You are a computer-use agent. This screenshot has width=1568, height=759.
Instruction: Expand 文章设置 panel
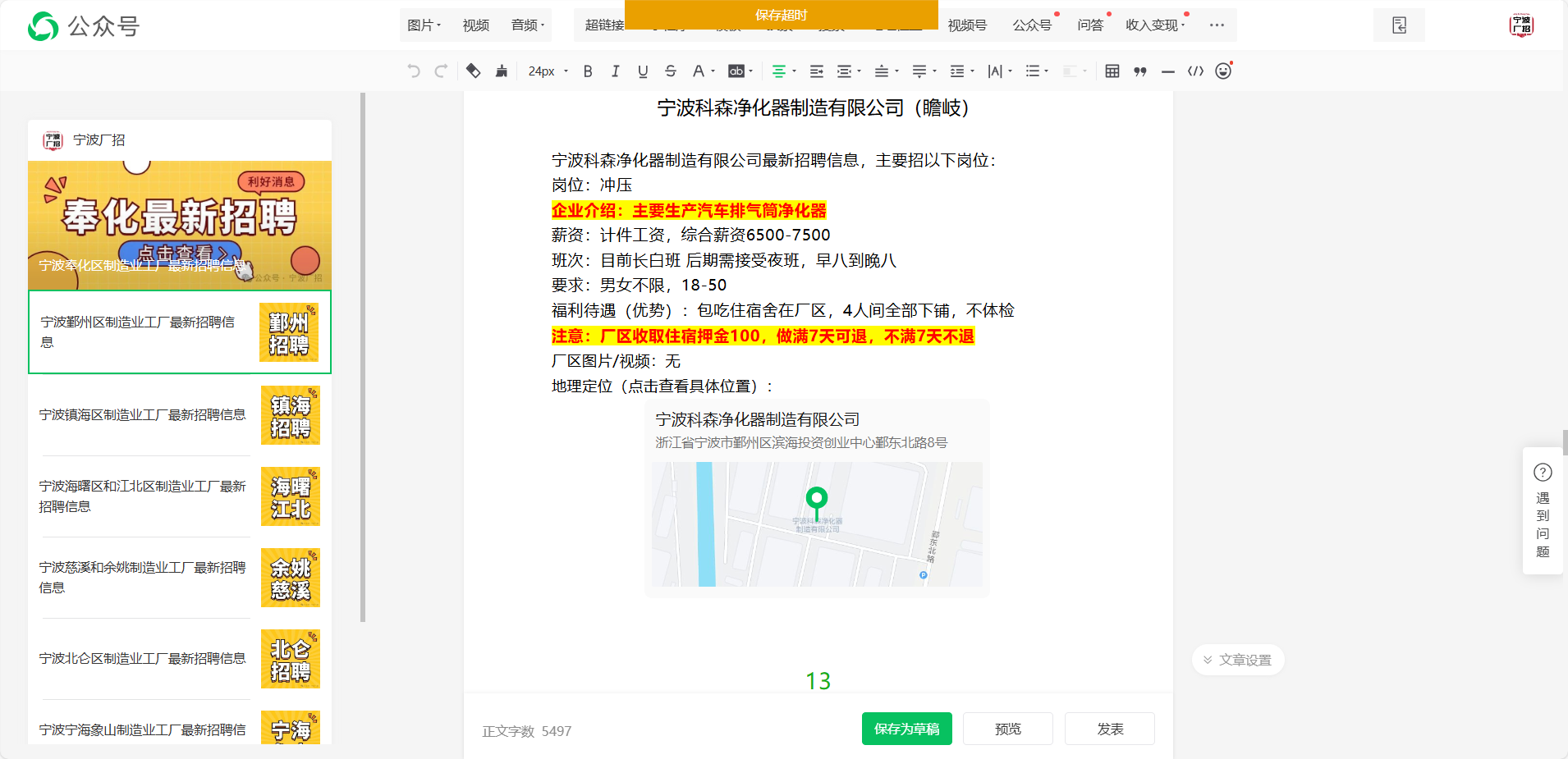tap(1238, 660)
